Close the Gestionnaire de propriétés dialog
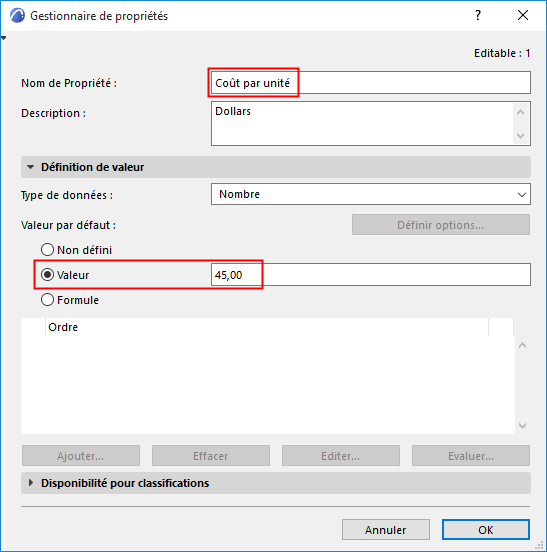 pos(523,15)
